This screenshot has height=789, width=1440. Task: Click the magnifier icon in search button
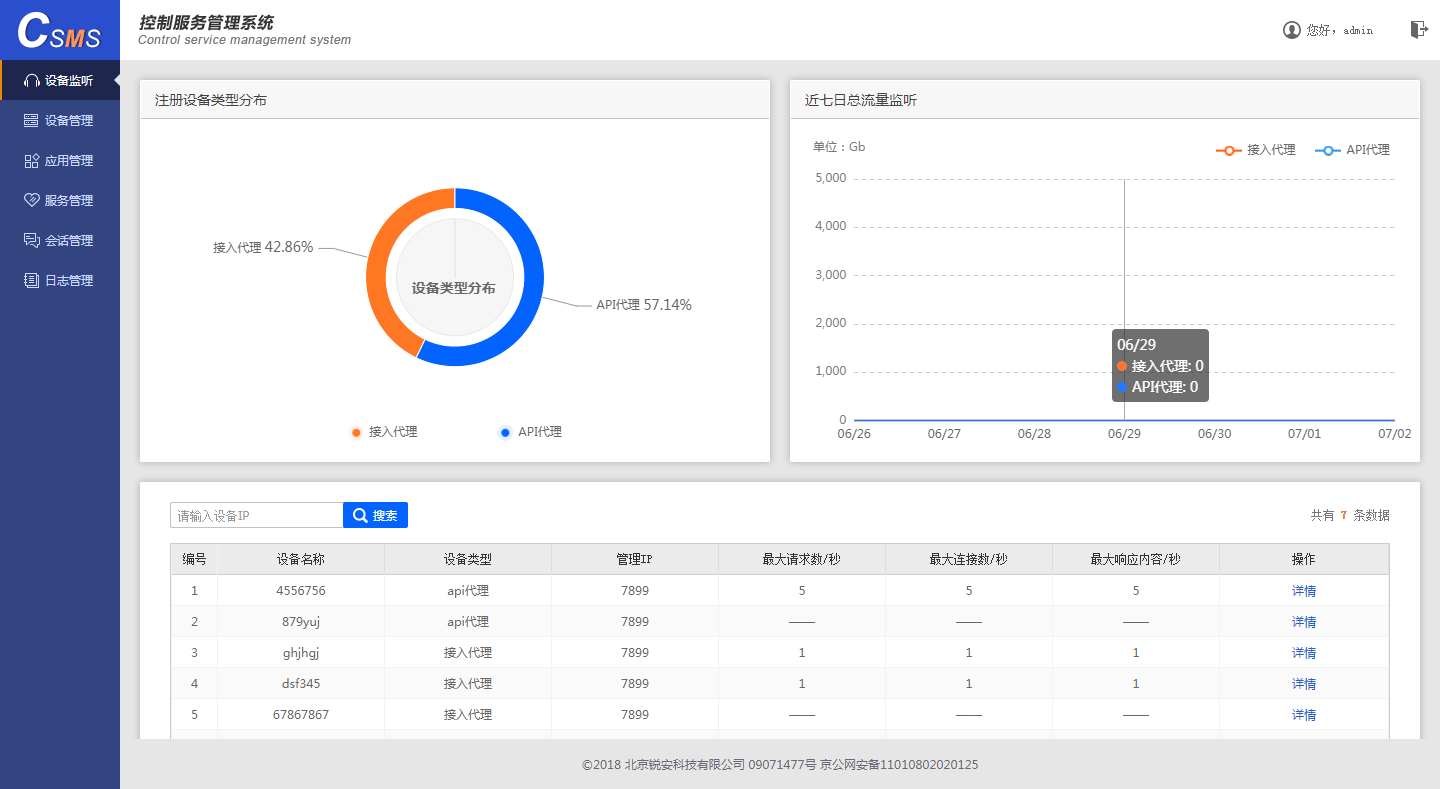360,515
